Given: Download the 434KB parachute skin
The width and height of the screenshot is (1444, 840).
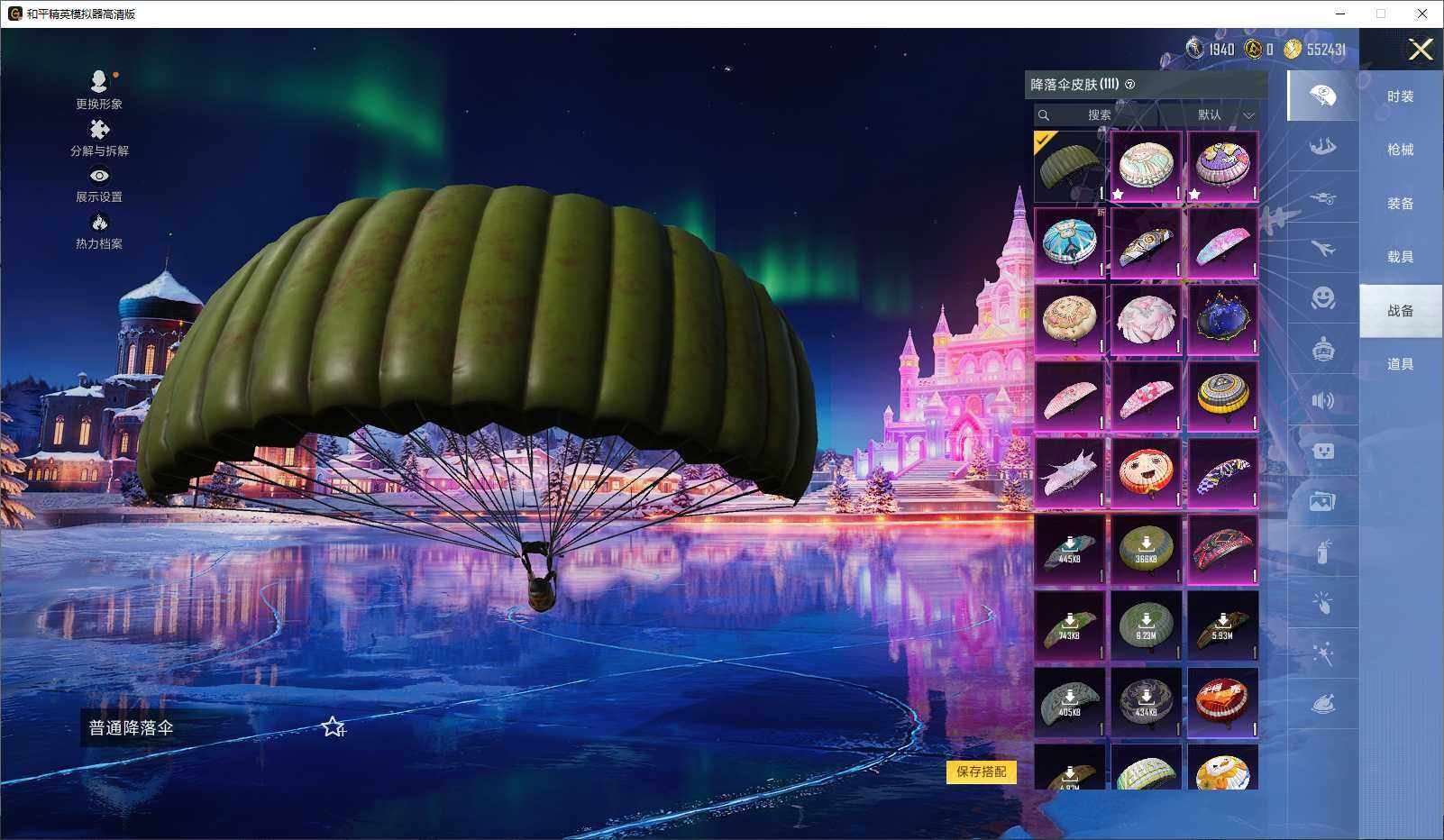Looking at the screenshot, I should click(x=1146, y=703).
